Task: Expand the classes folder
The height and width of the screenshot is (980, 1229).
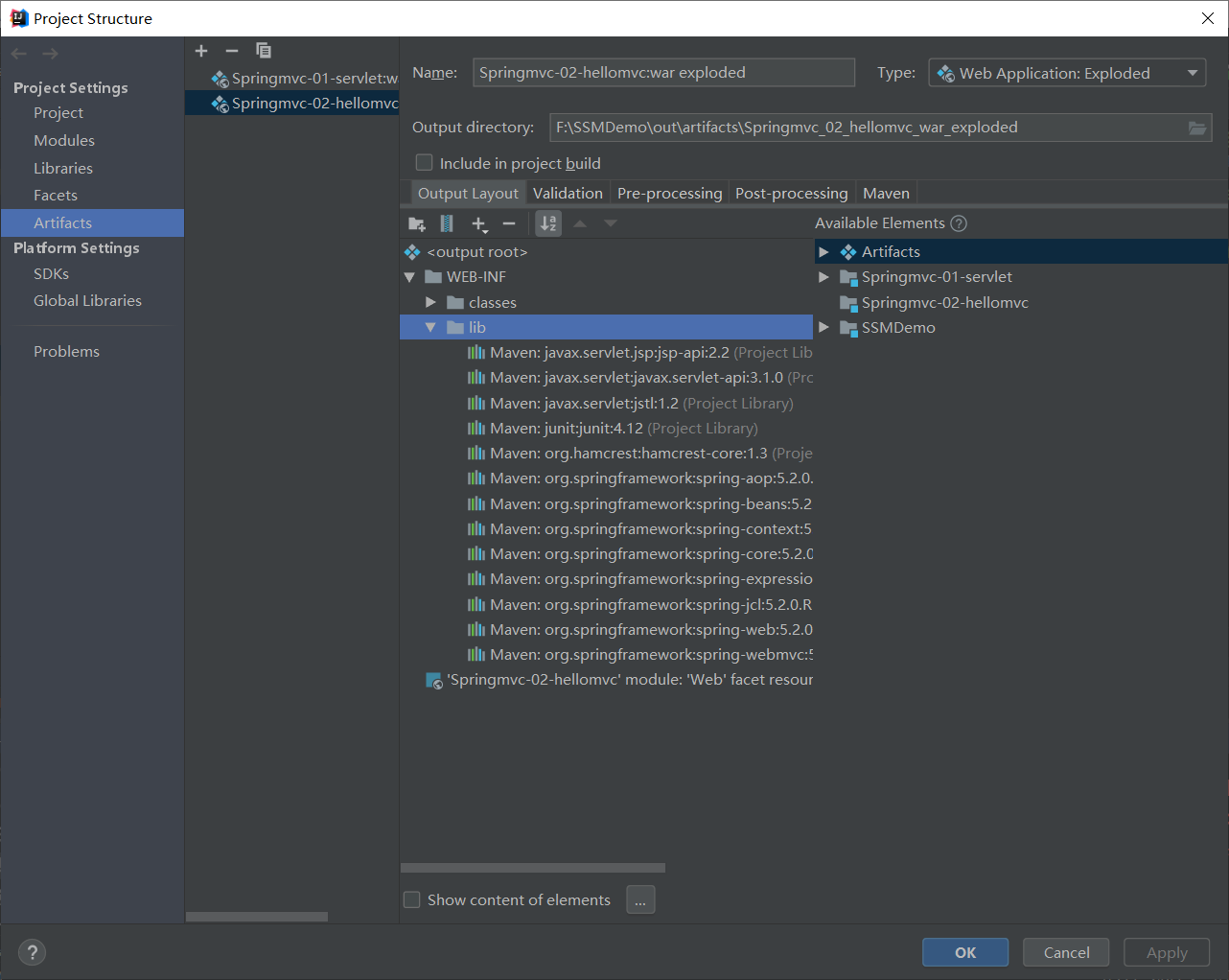Action: click(x=431, y=302)
